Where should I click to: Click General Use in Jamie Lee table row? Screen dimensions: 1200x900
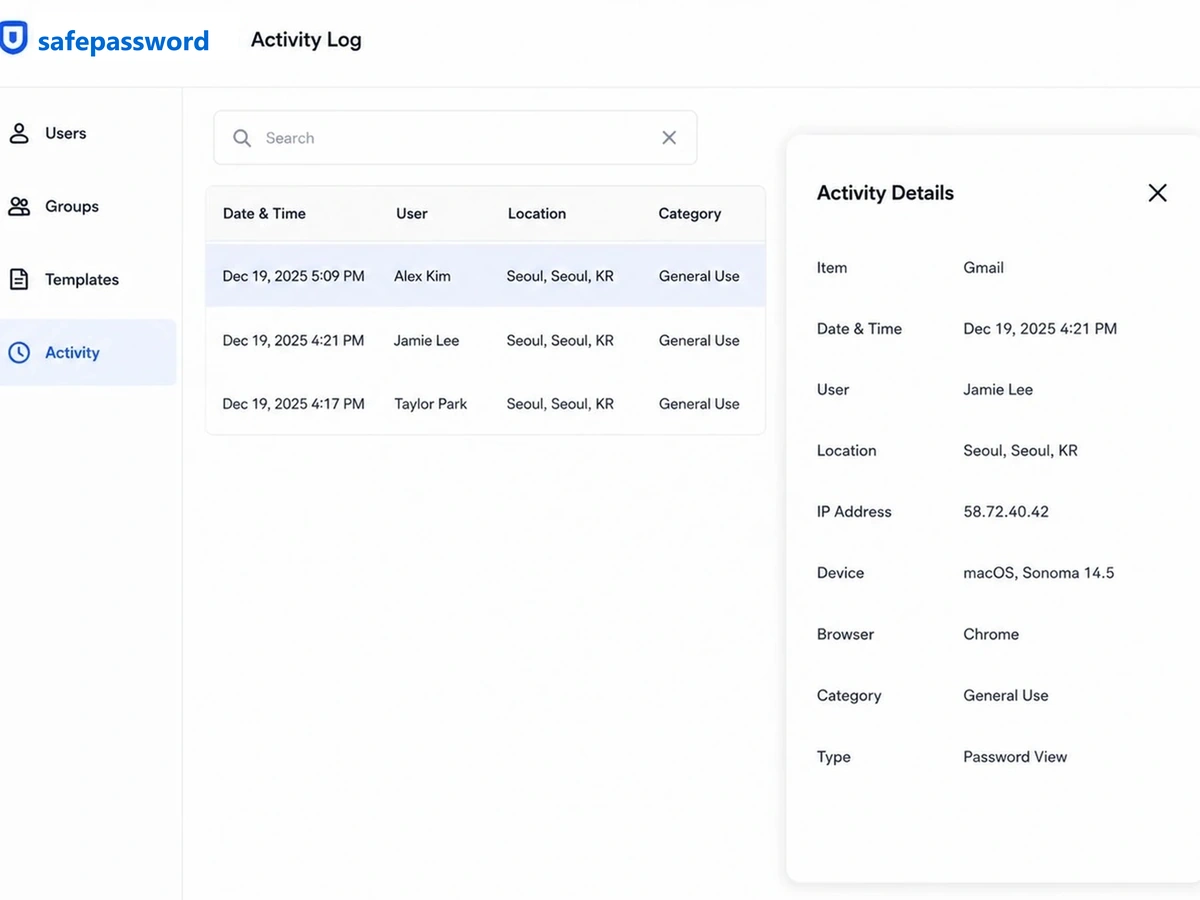[x=699, y=341]
